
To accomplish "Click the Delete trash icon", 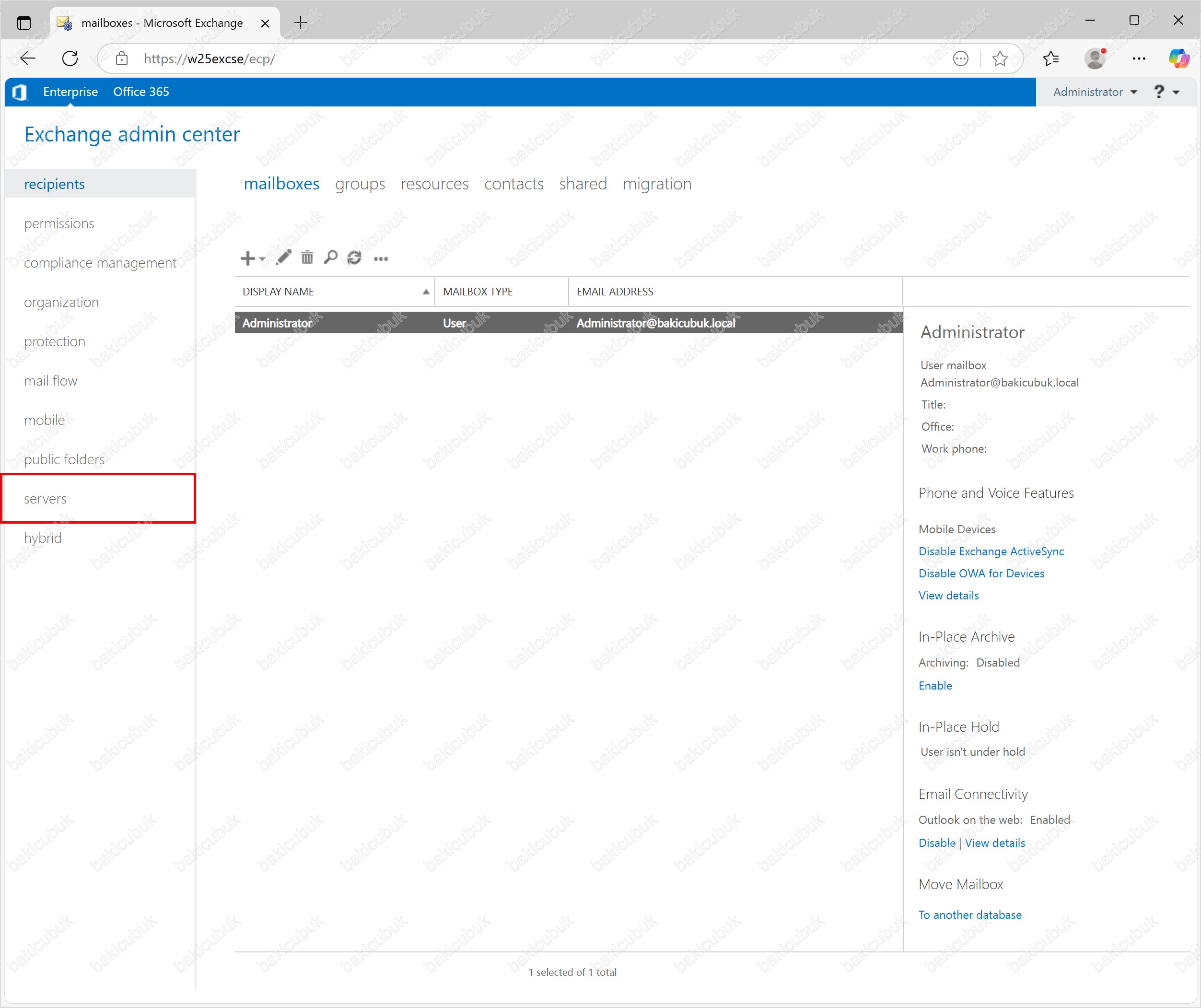I will click(x=307, y=258).
